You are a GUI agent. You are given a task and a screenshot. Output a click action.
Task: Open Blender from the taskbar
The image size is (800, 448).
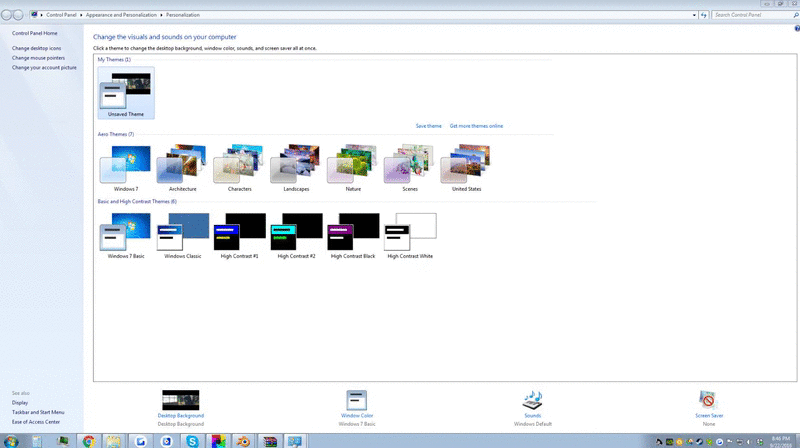coord(244,441)
